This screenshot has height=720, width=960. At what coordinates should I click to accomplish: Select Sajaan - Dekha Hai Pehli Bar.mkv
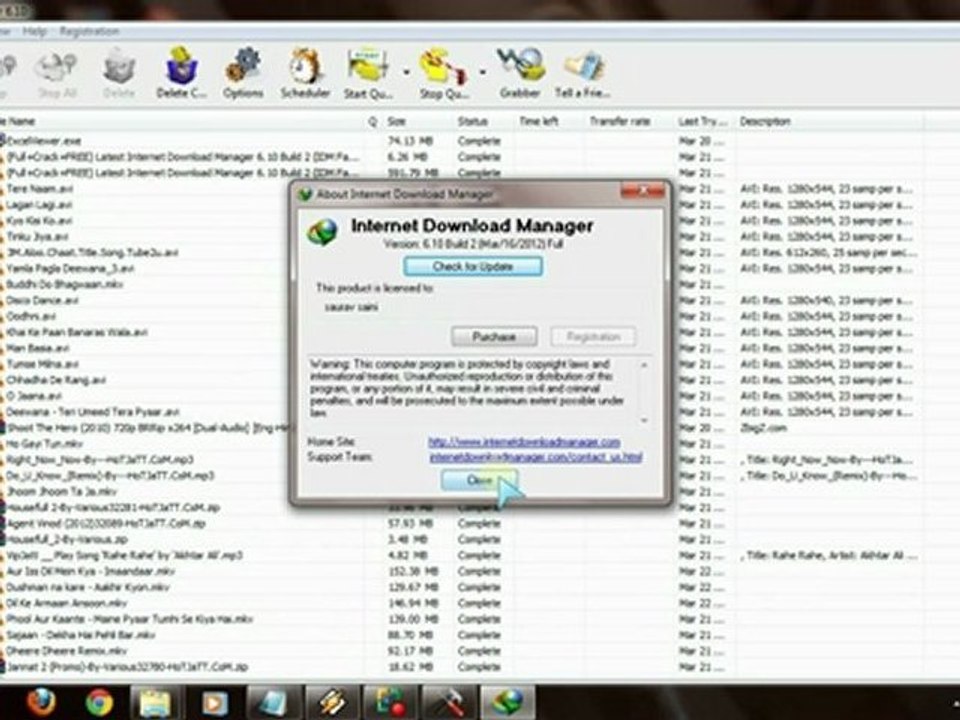coord(80,635)
